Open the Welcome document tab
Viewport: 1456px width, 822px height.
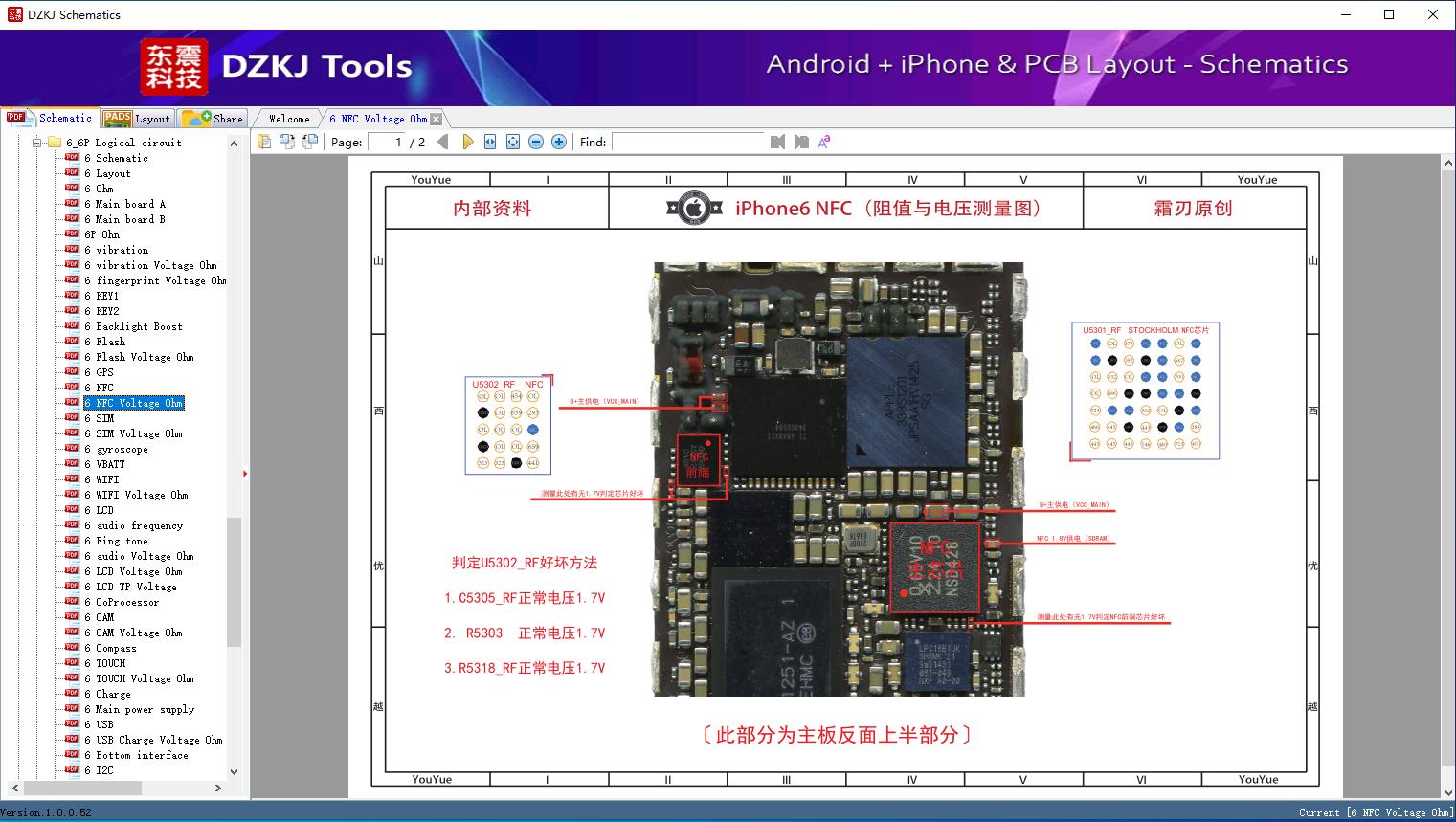click(289, 119)
